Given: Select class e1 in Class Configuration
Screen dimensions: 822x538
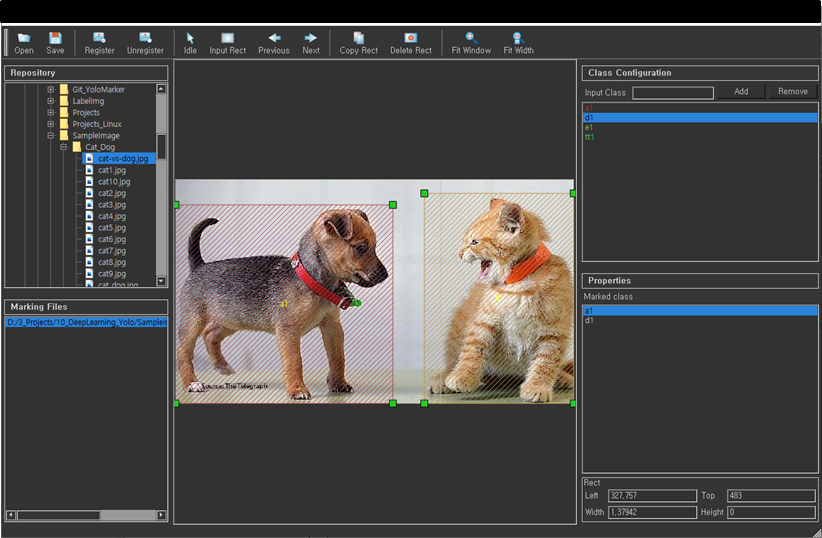Looking at the screenshot, I should tap(700, 127).
